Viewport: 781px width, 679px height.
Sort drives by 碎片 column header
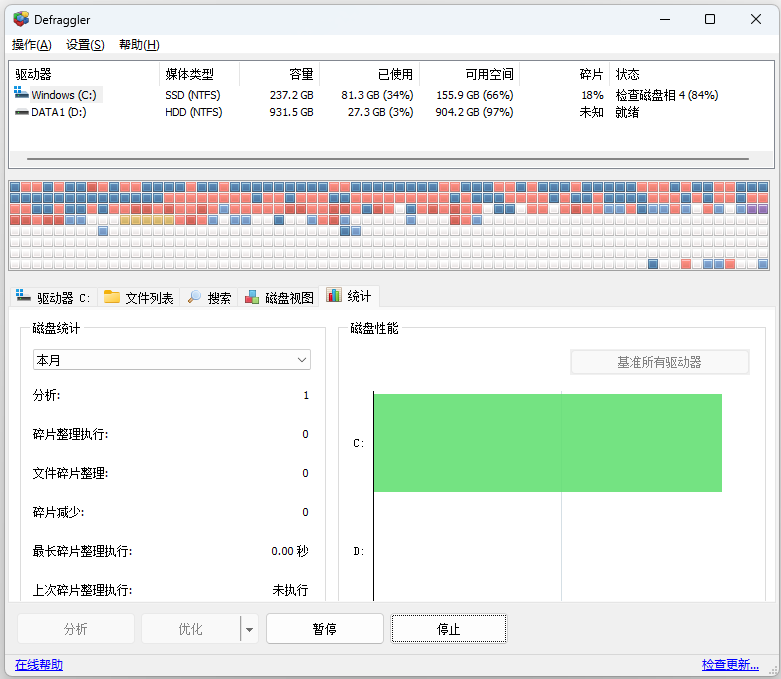tap(591, 75)
